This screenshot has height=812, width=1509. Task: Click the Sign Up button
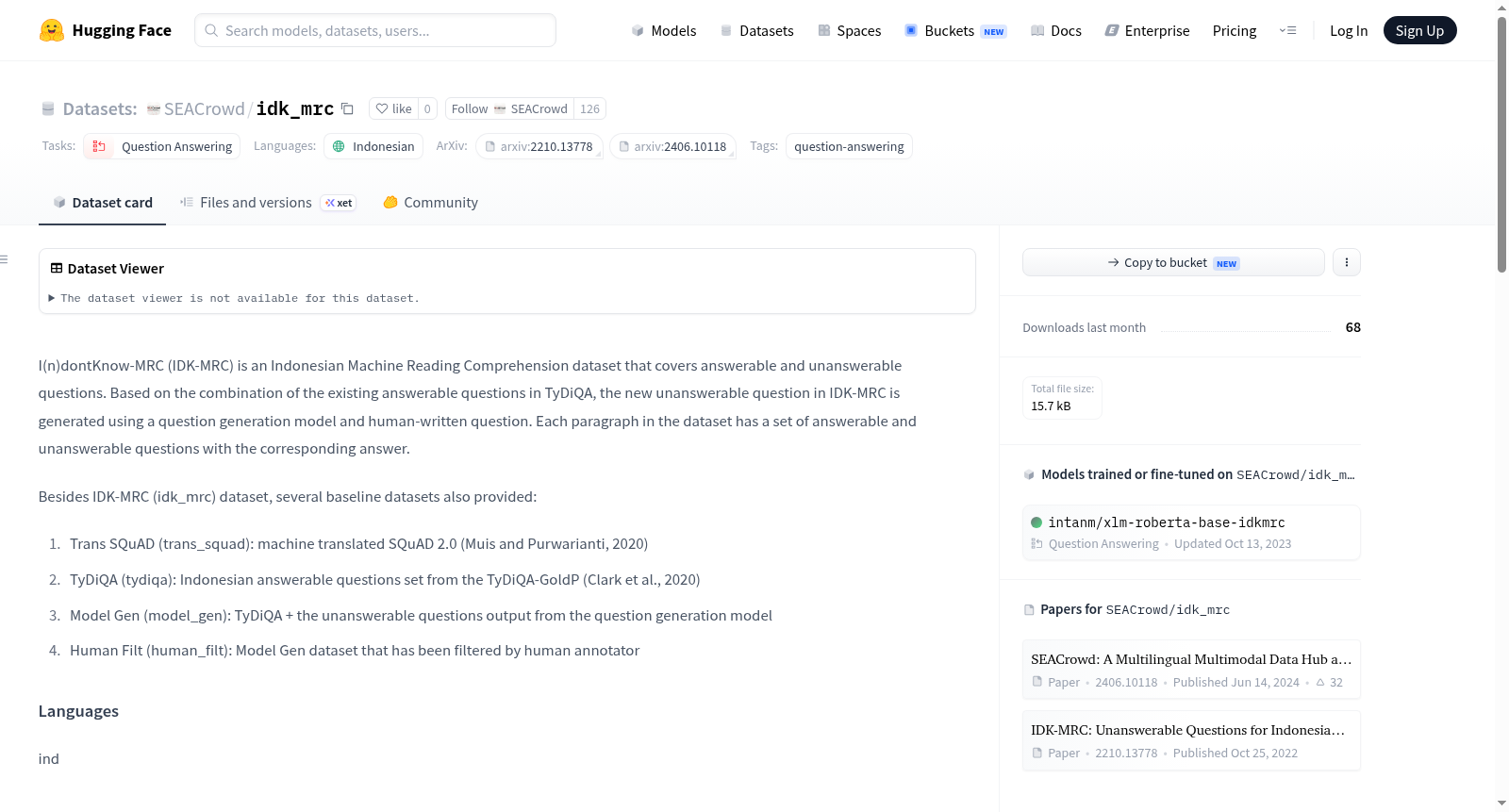1419,30
